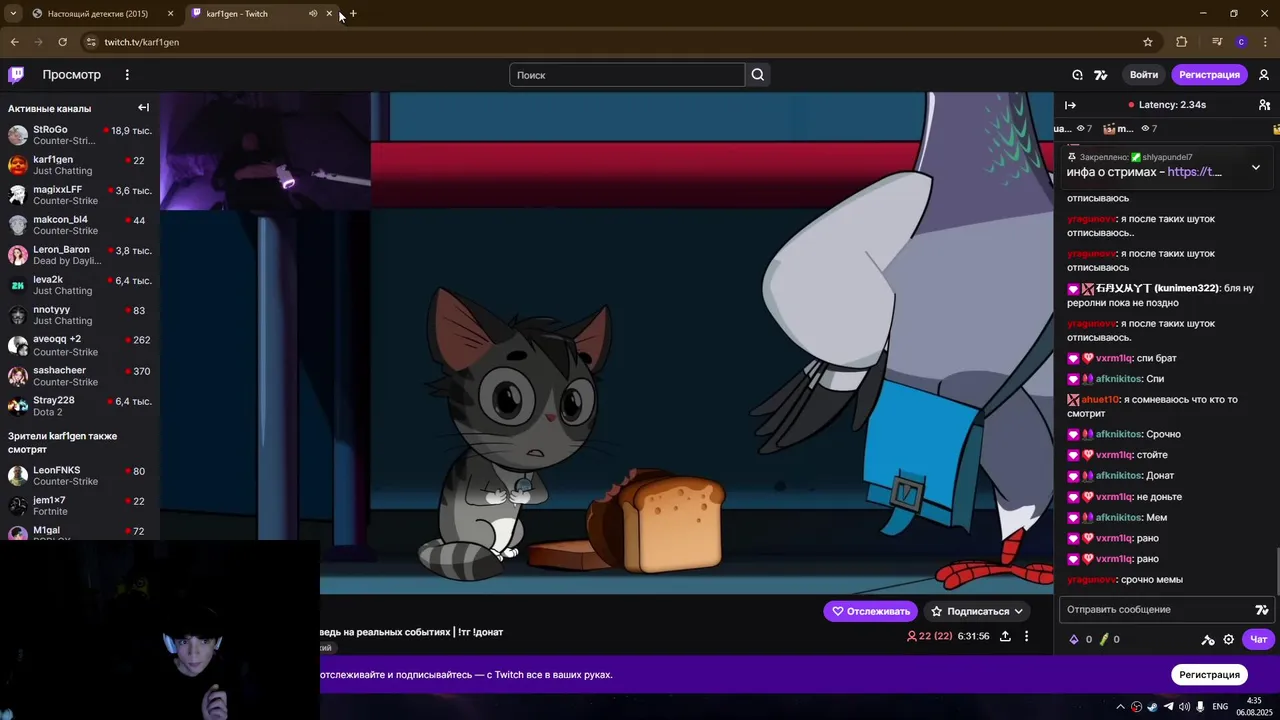Viewport: 1280px width, 720px height.
Task: Select karf1gen channel in sidebar
Action: click(80, 165)
